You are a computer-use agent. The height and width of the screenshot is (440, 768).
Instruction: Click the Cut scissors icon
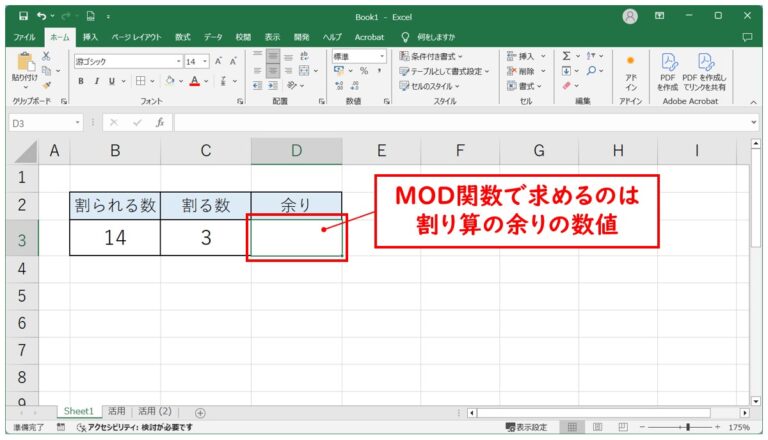pyautogui.click(x=46, y=56)
